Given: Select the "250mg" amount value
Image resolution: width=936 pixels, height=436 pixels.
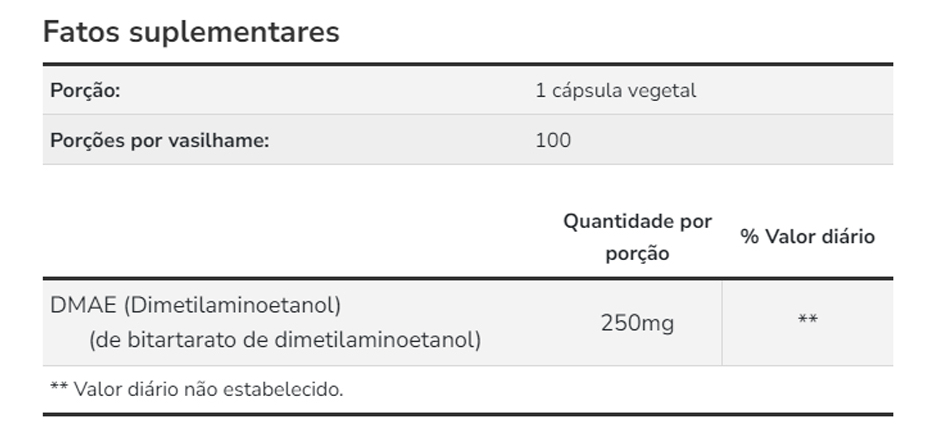Looking at the screenshot, I should [x=637, y=323].
